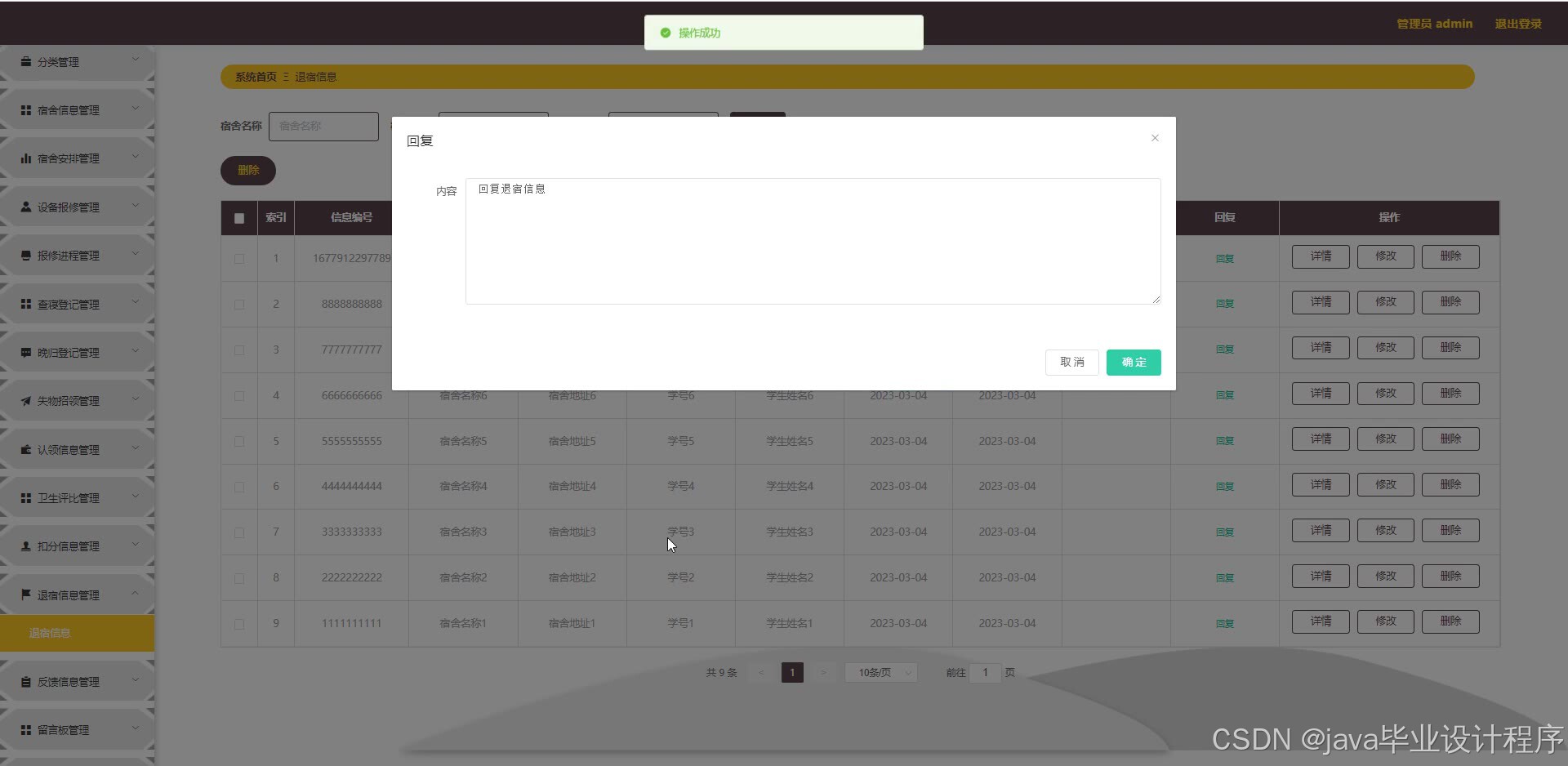1568x766 pixels.
Task: Check the checkbox for row 6
Action: [x=239, y=487]
